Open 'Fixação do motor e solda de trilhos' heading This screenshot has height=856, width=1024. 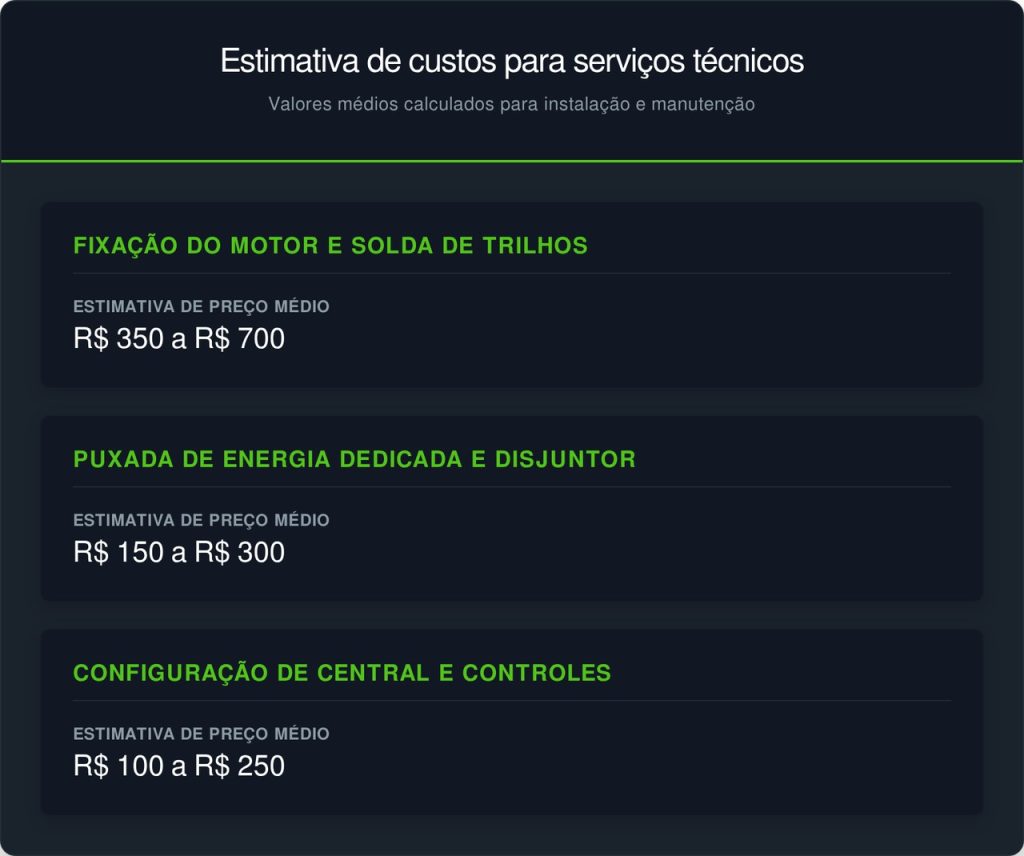(330, 246)
